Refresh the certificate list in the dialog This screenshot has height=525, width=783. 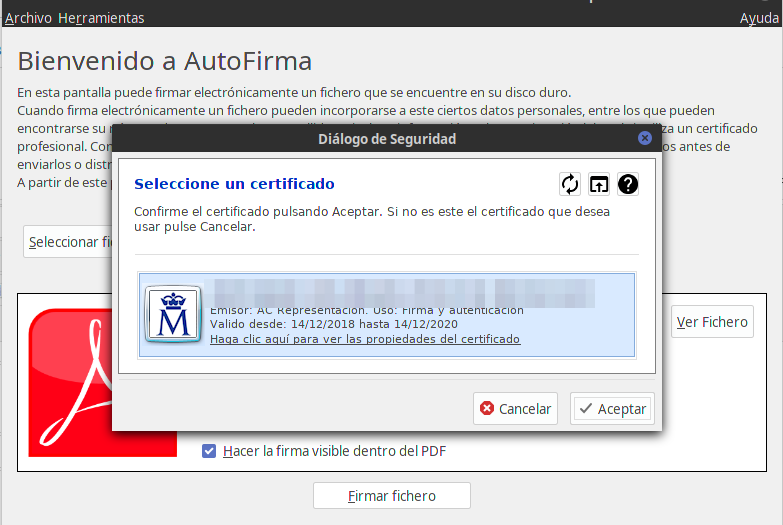pos(570,184)
